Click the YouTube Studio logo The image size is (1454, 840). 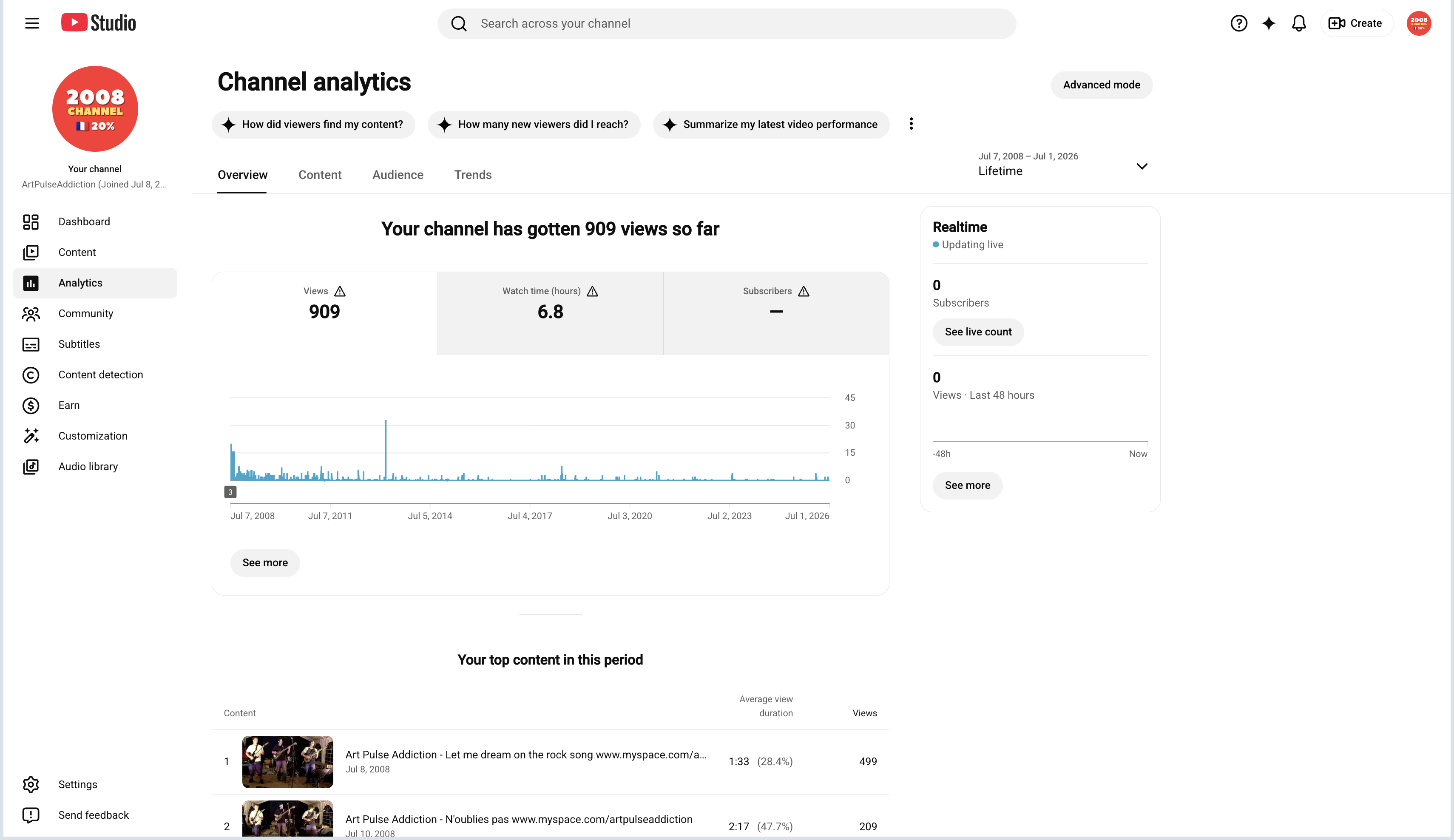[x=99, y=23]
